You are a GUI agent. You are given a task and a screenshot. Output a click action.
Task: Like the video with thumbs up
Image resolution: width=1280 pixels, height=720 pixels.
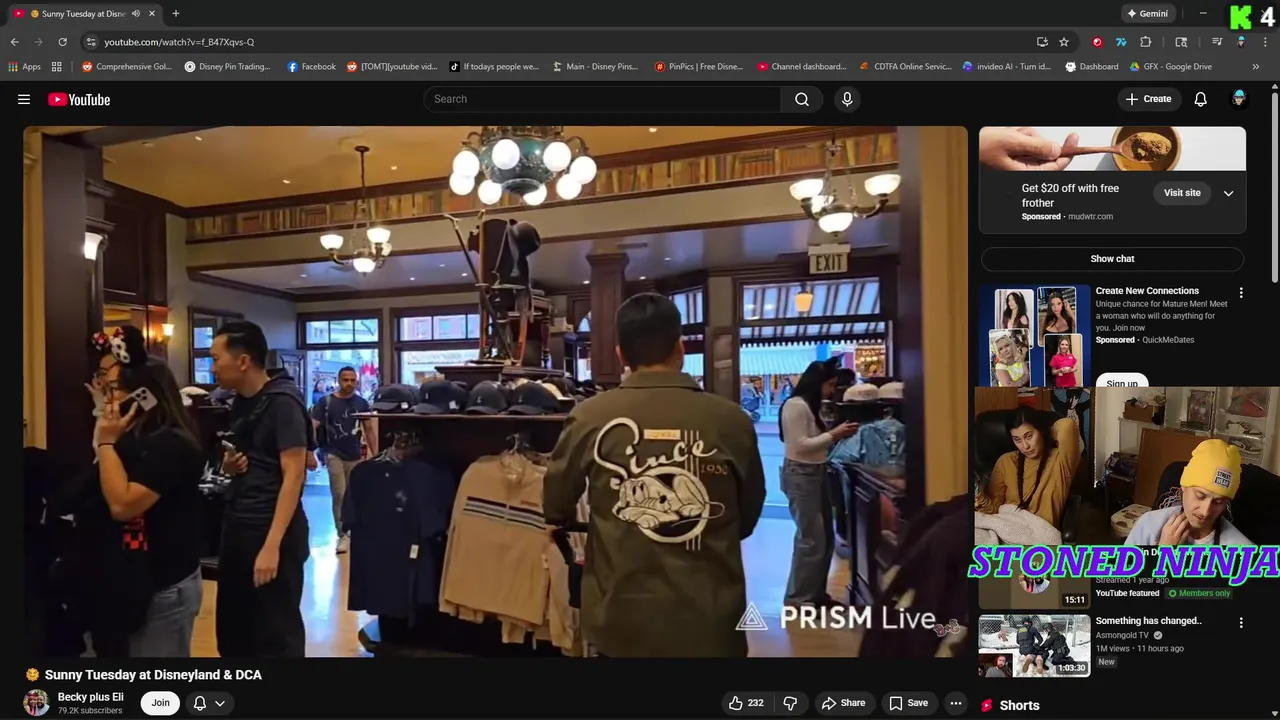[746, 703]
